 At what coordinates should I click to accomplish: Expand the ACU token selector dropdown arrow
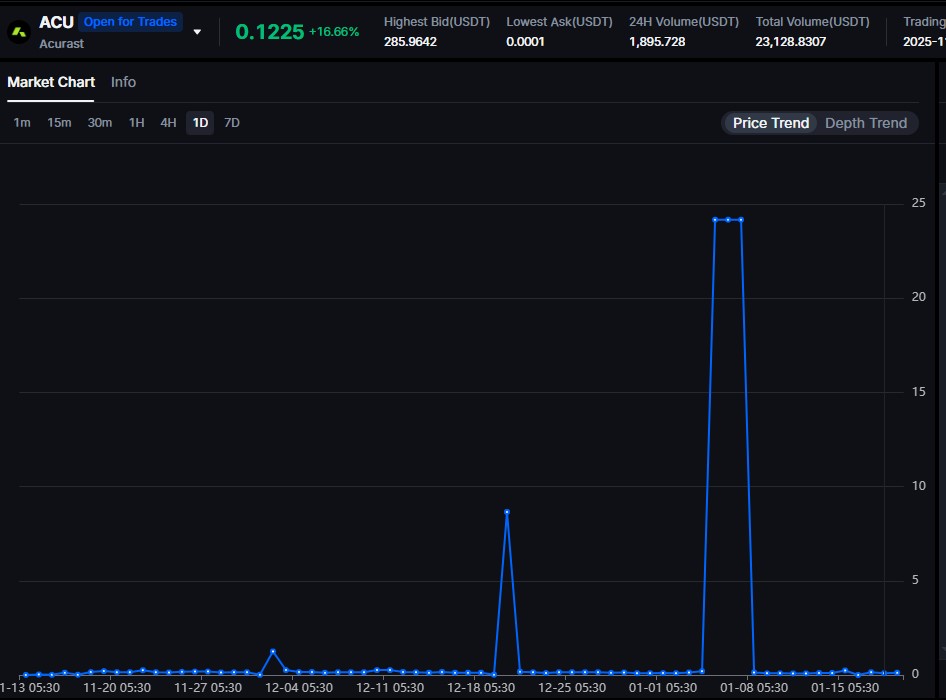(x=197, y=32)
